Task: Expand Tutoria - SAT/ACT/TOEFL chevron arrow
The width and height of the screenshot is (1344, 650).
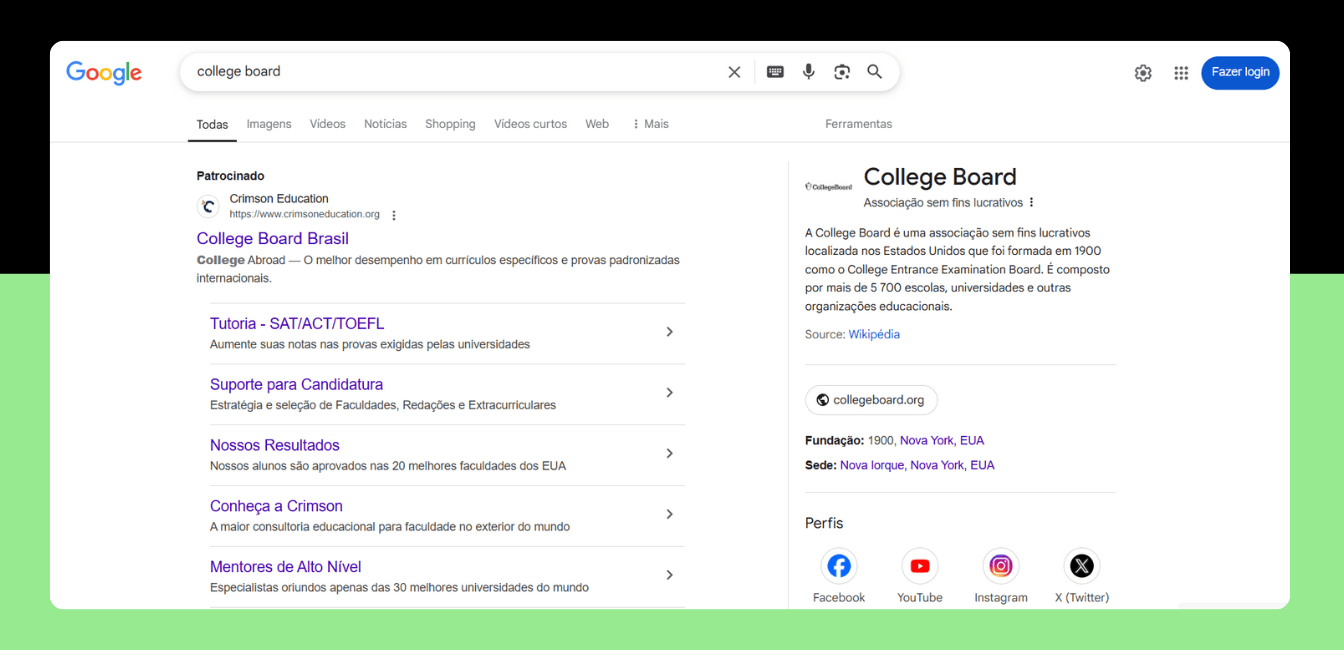Action: [x=670, y=332]
